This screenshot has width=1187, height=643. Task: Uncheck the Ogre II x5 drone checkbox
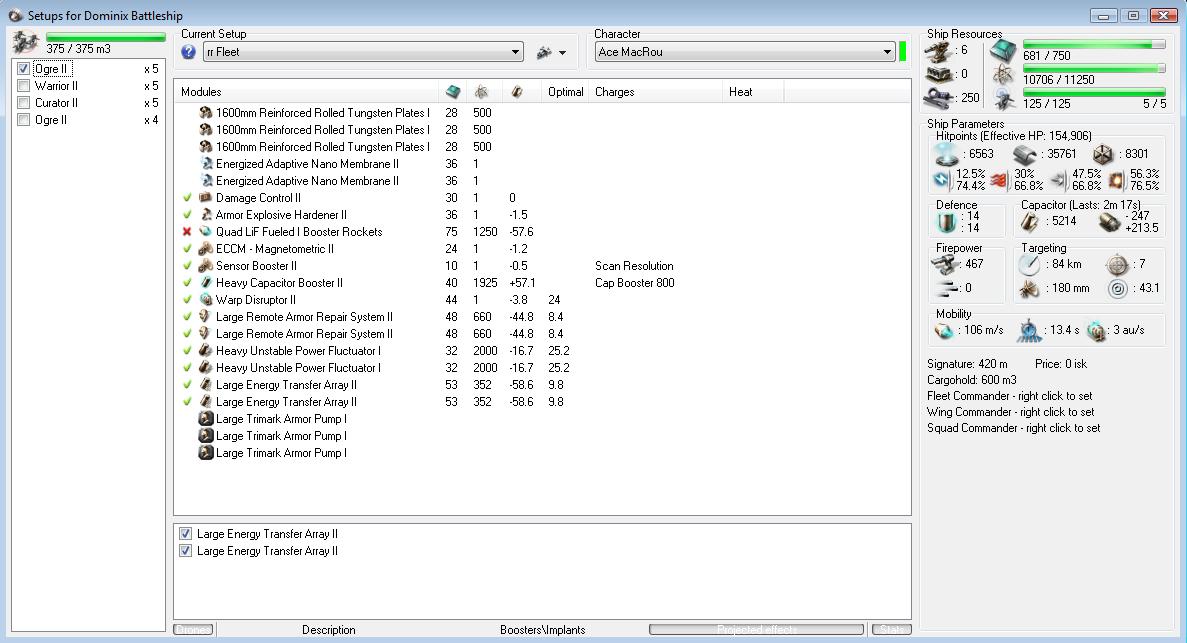(x=23, y=69)
